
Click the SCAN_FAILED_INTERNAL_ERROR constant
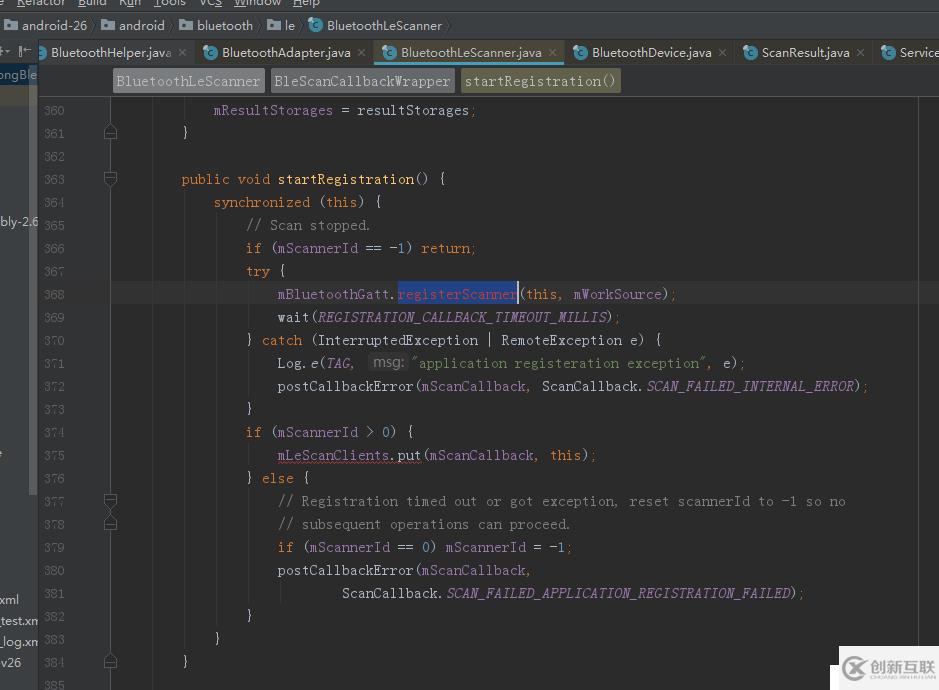(753, 386)
